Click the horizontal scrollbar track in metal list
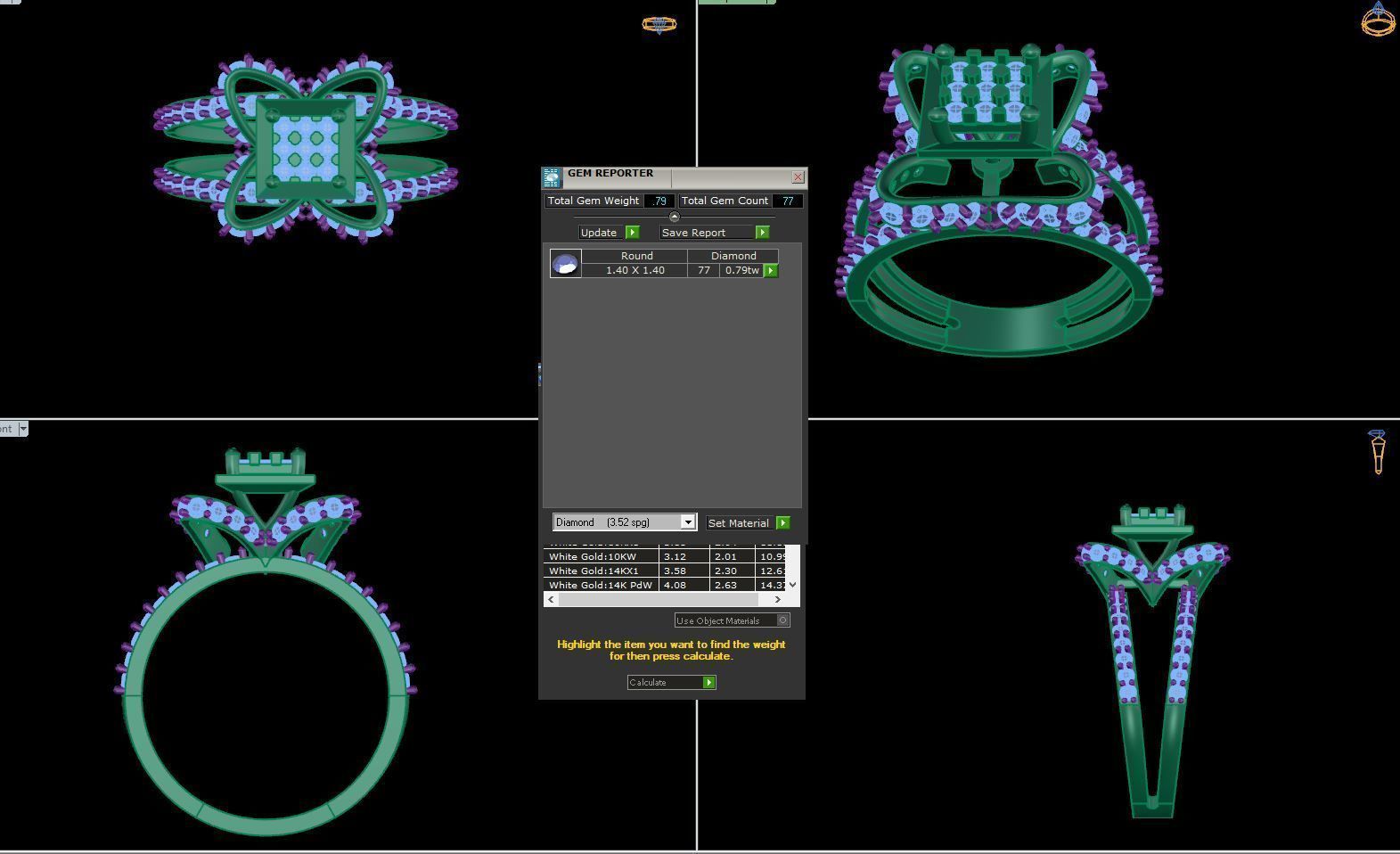The width and height of the screenshot is (1400, 854). click(x=665, y=599)
